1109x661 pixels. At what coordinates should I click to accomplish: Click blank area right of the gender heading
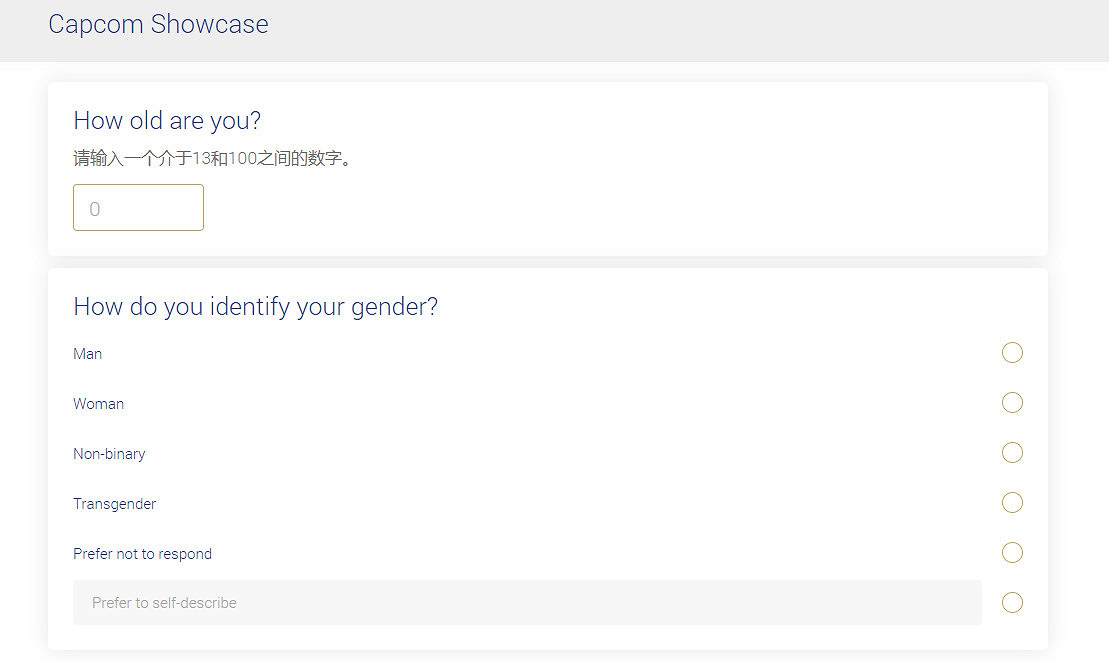(740, 306)
